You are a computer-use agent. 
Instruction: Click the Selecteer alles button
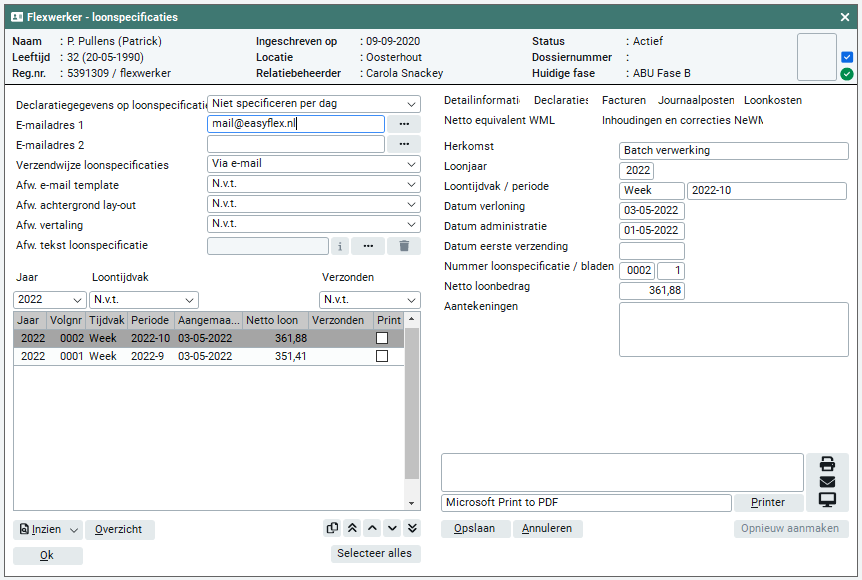click(376, 553)
